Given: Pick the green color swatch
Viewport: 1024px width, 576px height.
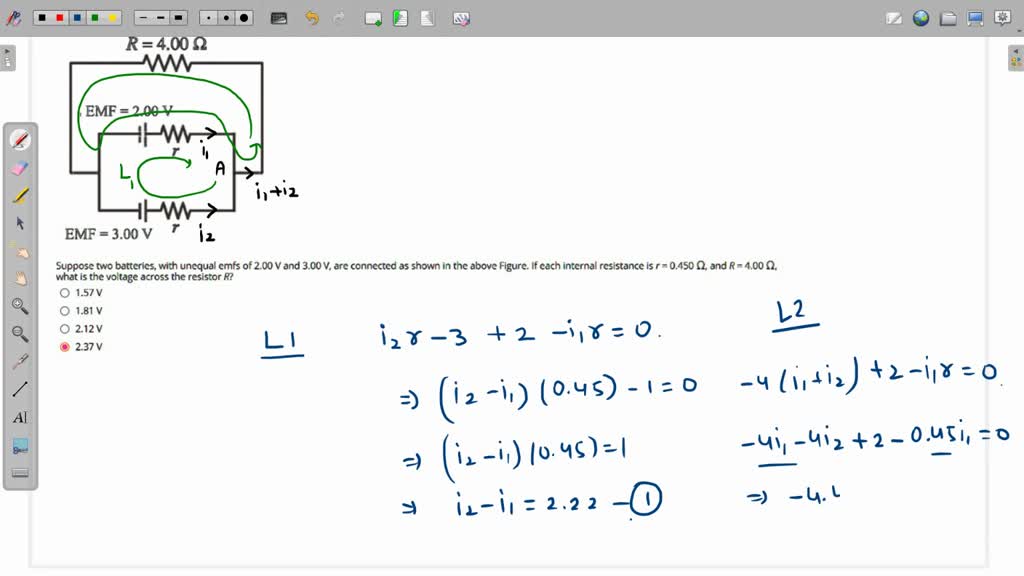Looking at the screenshot, I should pos(94,17).
